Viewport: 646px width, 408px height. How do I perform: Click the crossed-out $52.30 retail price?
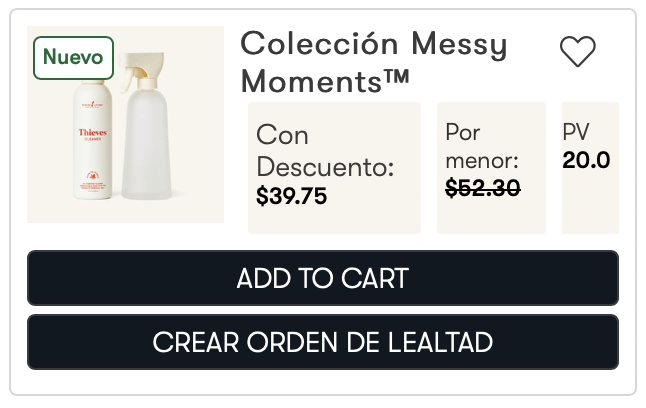[482, 187]
